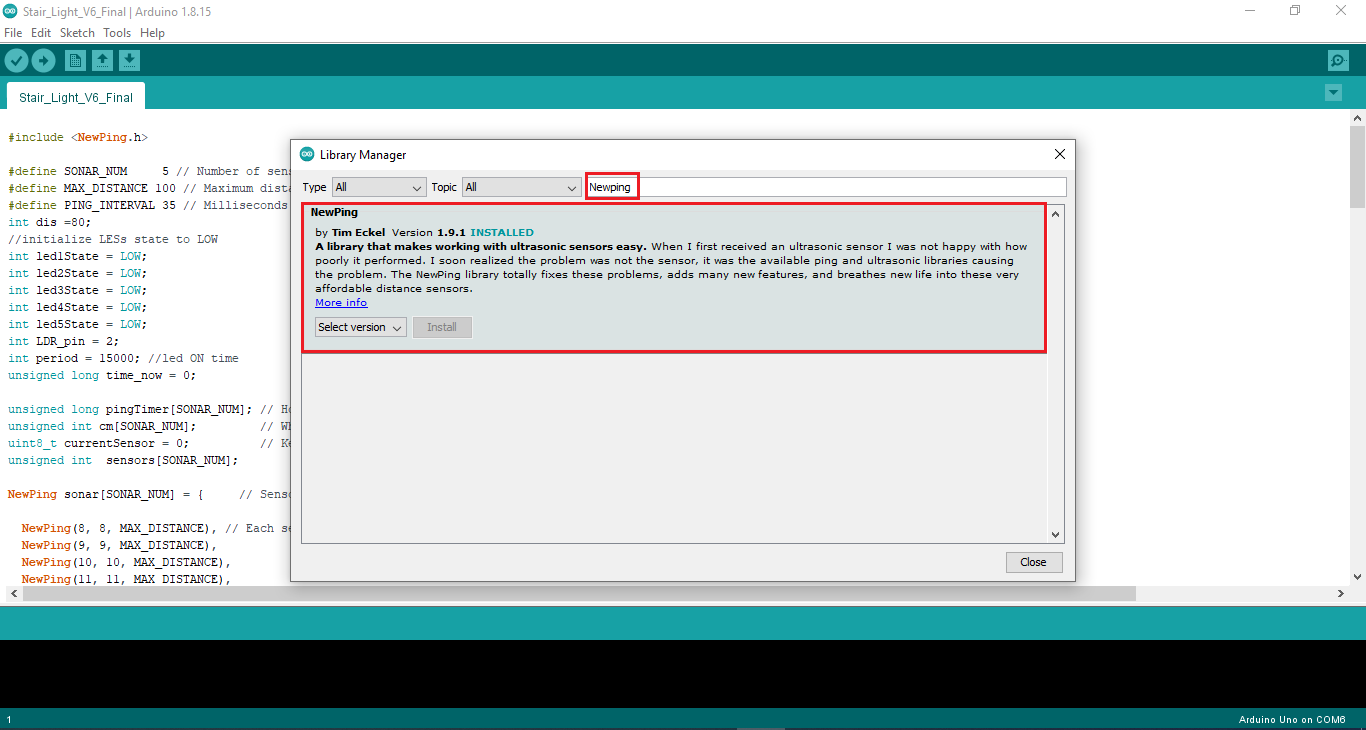Expand the Topic dropdown in Library Manager

click(521, 187)
